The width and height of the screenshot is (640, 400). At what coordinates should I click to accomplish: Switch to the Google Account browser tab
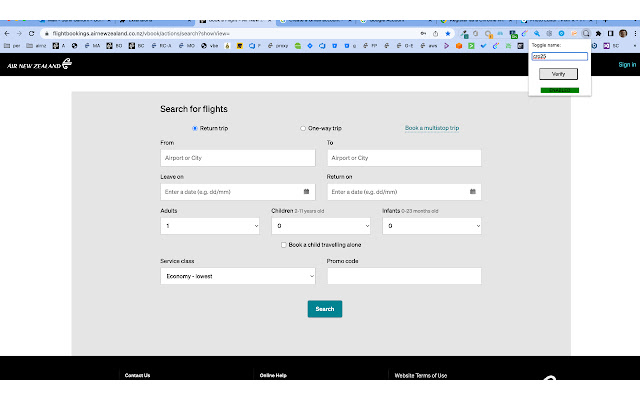[396, 20]
